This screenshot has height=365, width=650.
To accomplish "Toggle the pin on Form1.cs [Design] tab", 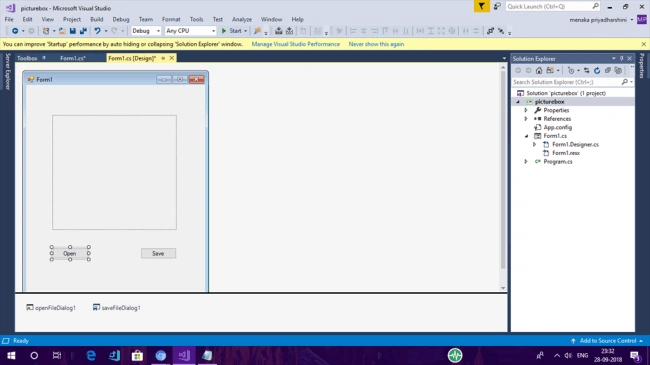I will tap(163, 58).
